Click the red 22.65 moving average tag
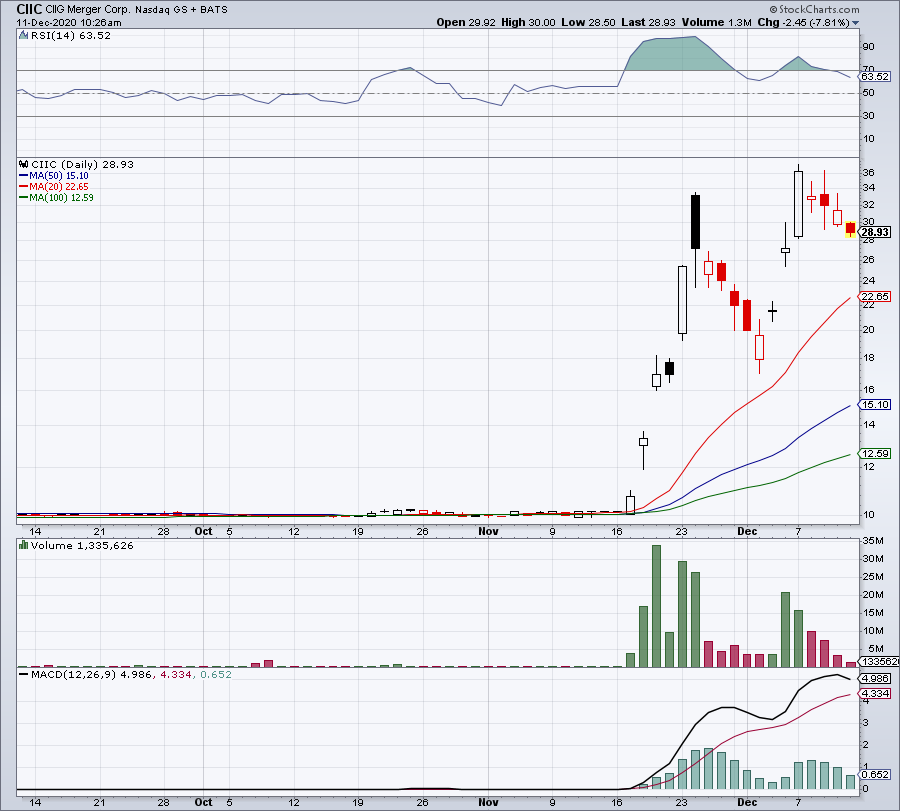Viewport: 900px width, 811px height. 875,297
